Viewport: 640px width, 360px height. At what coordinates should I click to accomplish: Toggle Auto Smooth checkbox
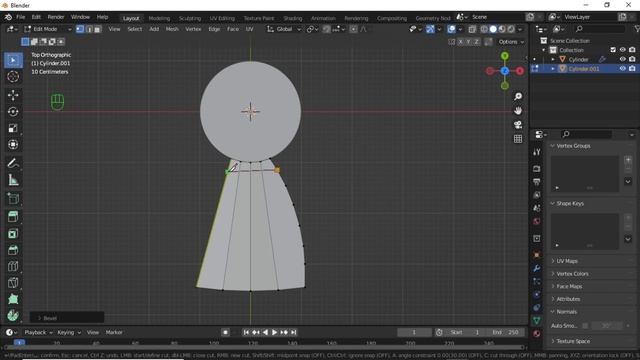pyautogui.click(x=585, y=326)
